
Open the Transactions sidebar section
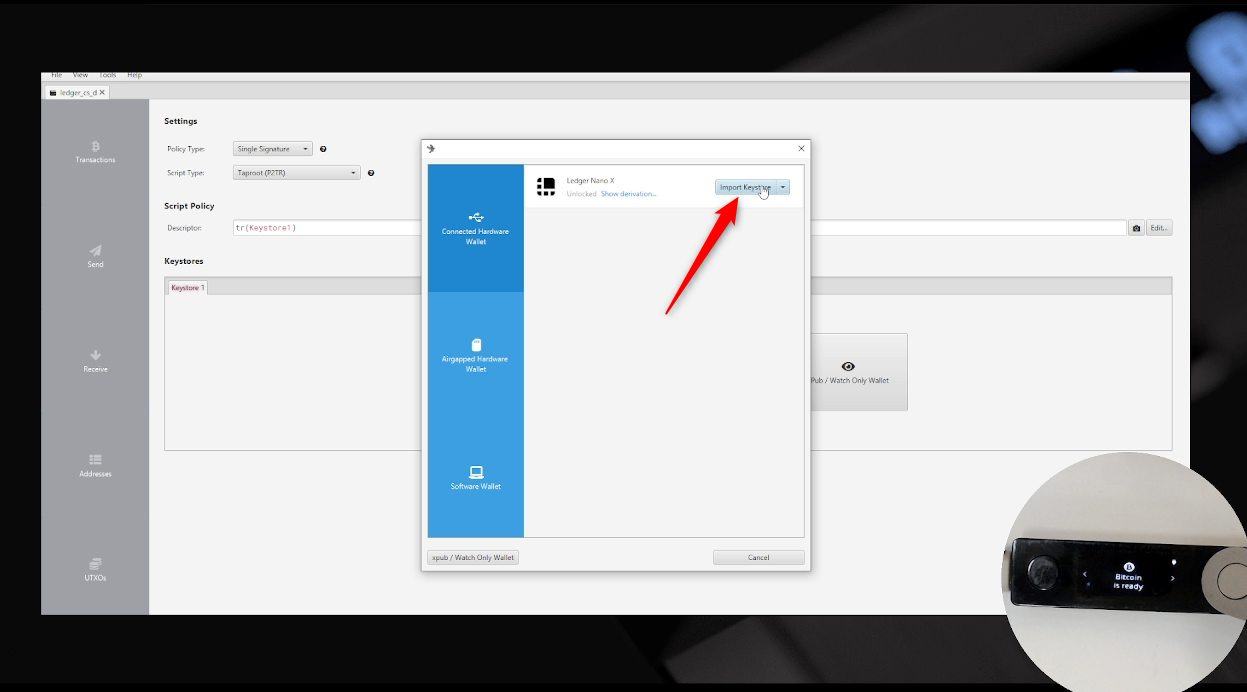[95, 152]
